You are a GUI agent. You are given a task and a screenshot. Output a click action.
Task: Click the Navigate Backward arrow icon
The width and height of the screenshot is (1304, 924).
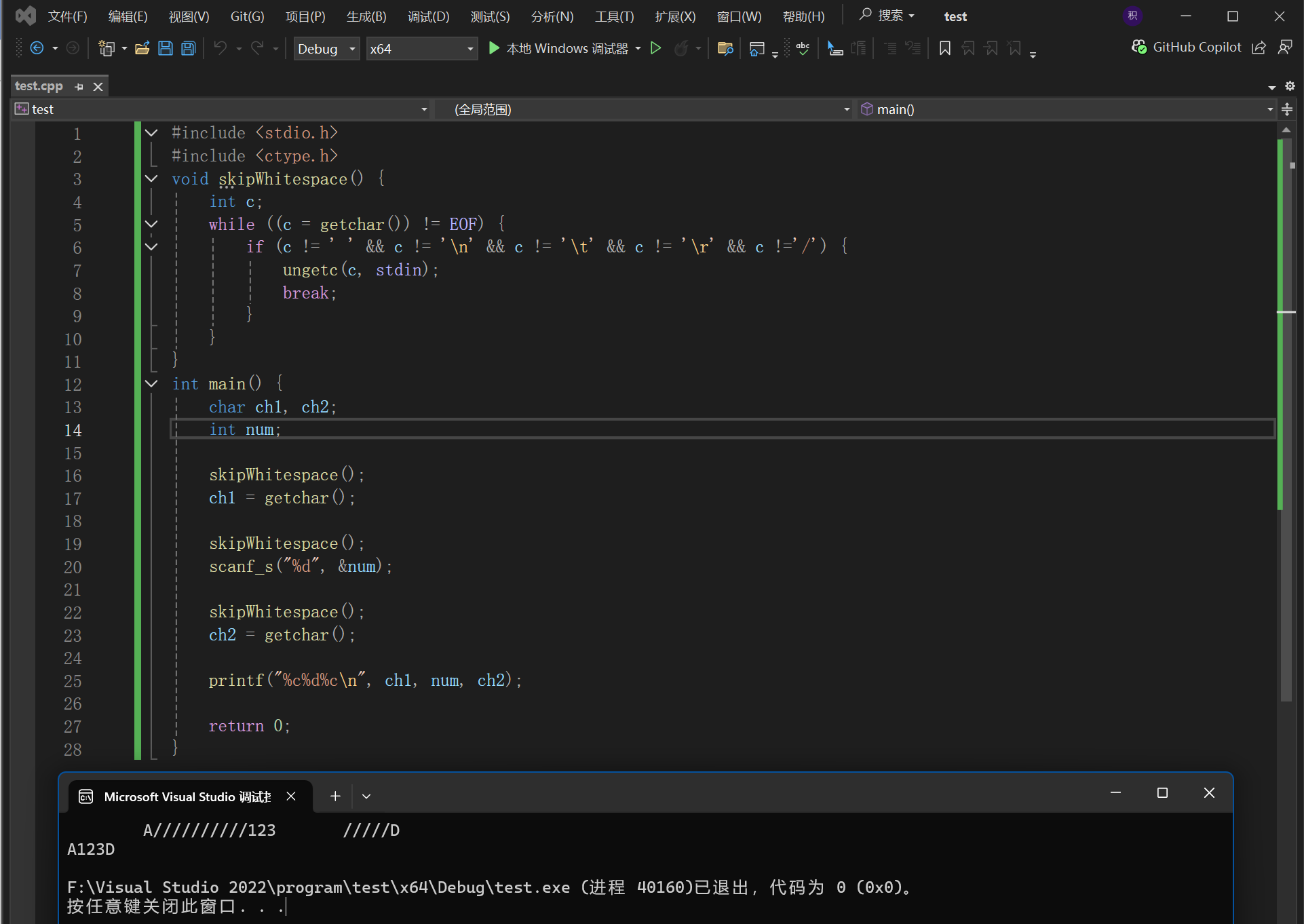pos(37,48)
